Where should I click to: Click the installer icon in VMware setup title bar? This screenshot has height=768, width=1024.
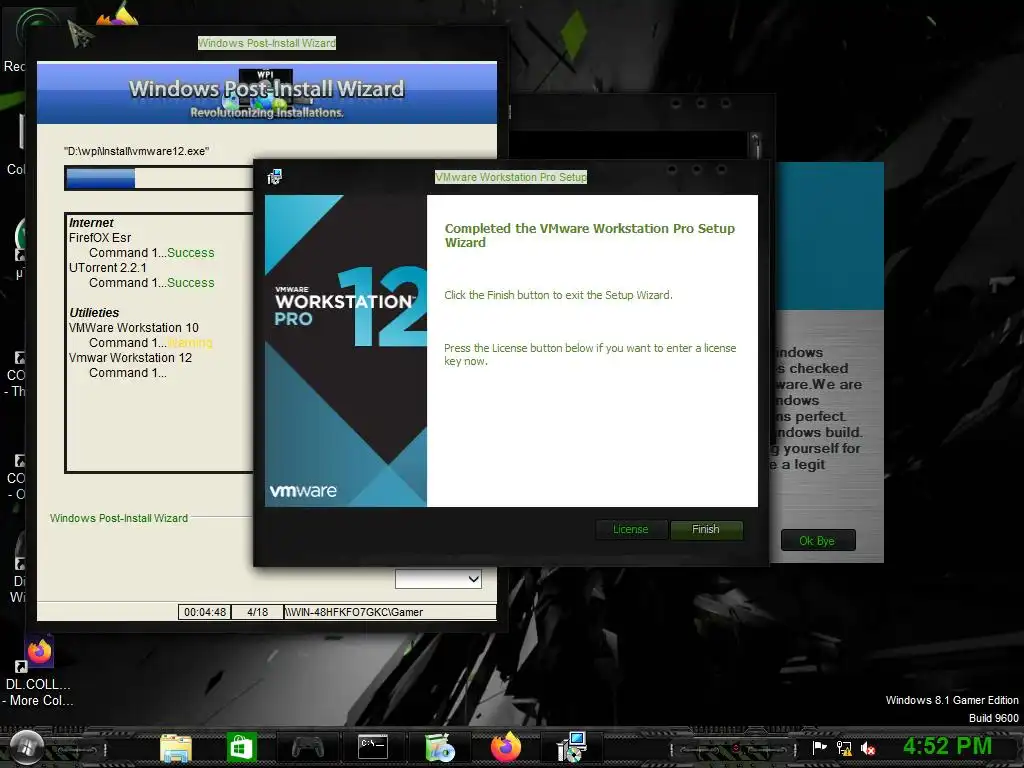[x=274, y=177]
